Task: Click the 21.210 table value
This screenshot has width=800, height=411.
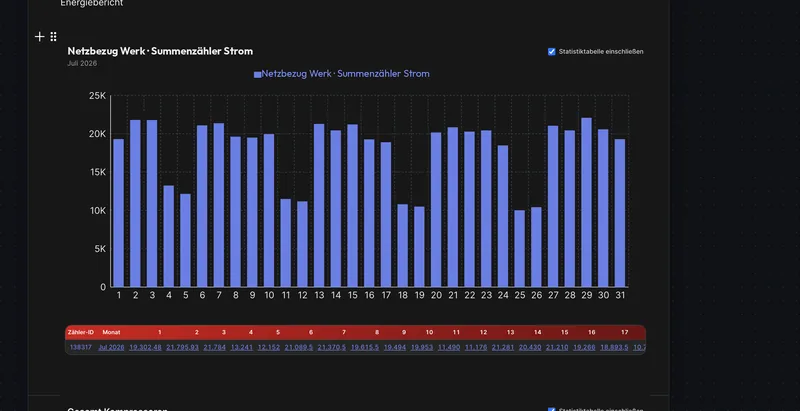Action: pos(557,347)
